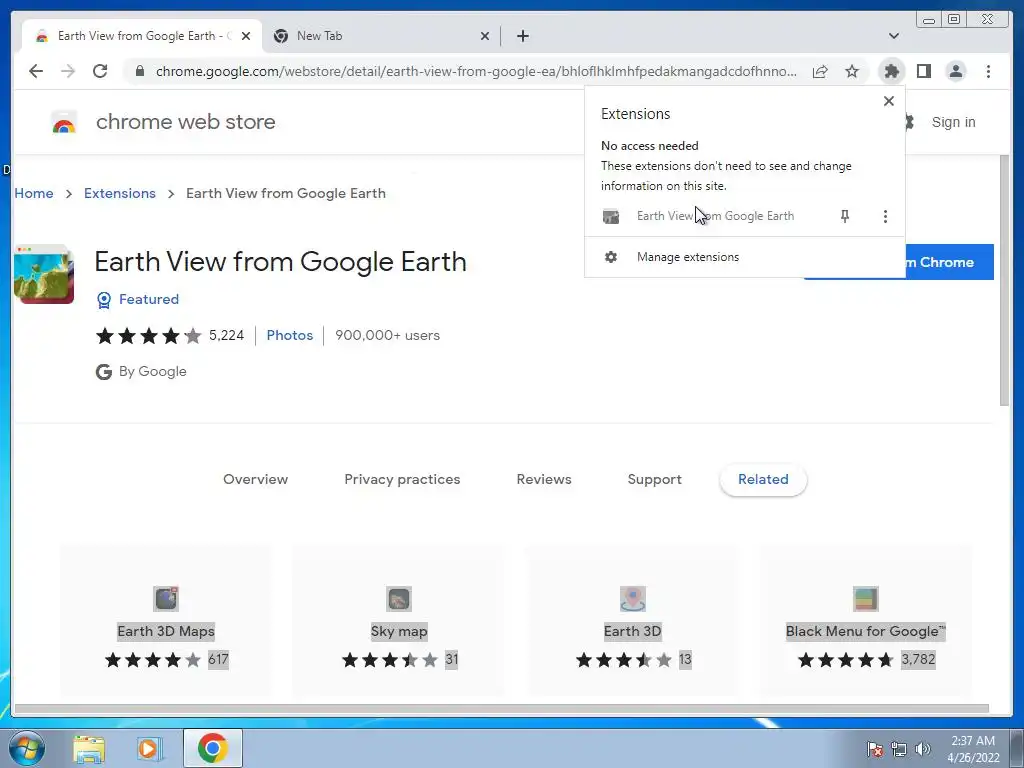Click the horizontal scrollbar at page bottom
This screenshot has width=1024, height=768.
click(x=502, y=709)
